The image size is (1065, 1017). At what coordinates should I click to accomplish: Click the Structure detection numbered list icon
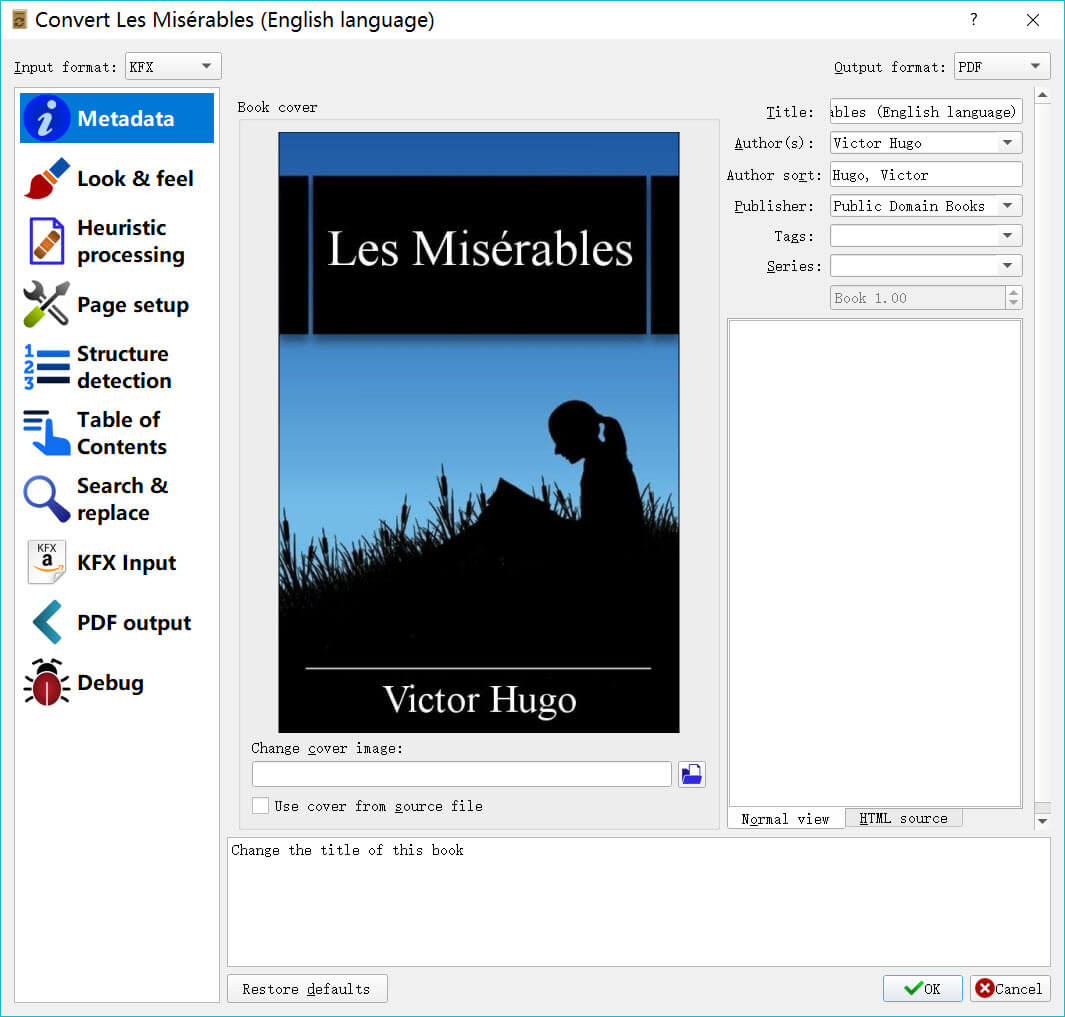[46, 367]
